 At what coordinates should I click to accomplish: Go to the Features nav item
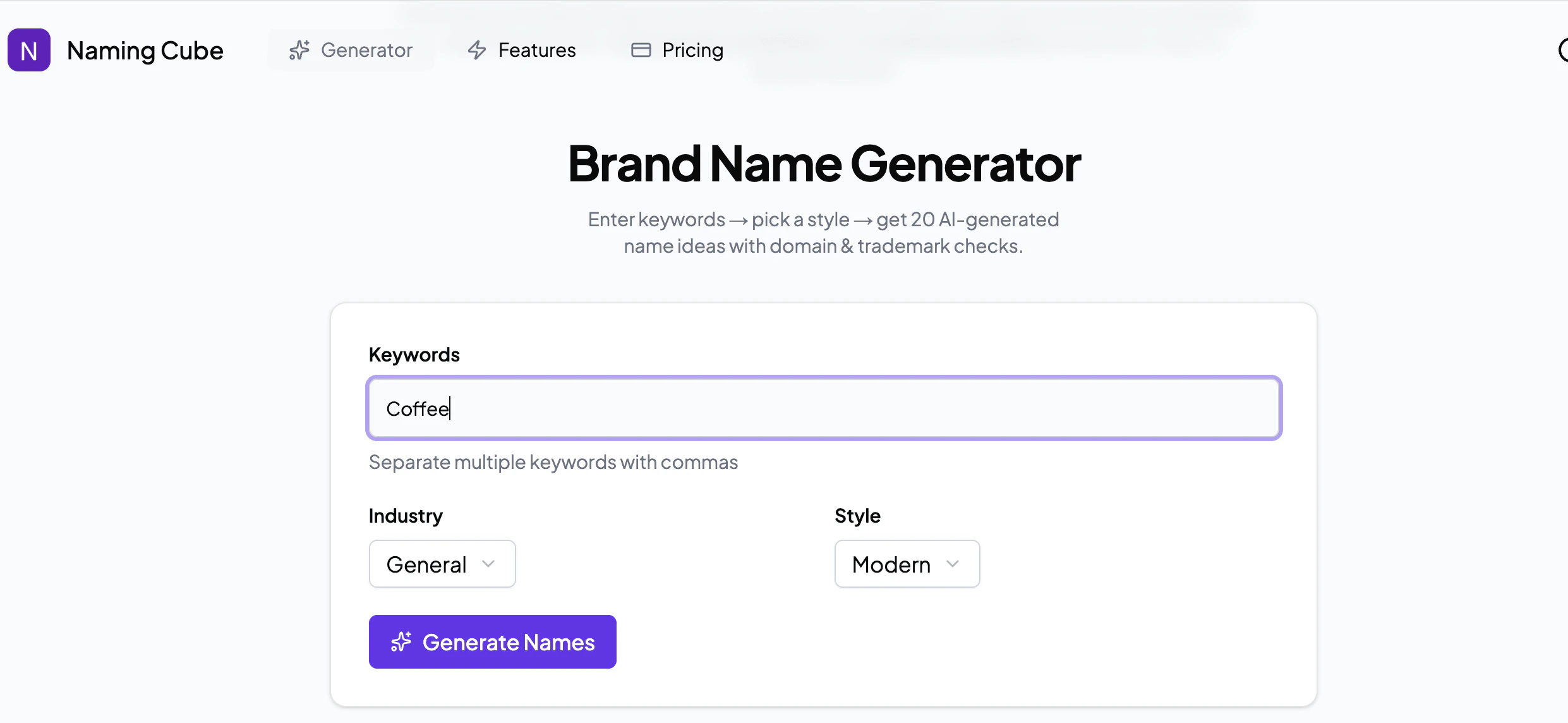[x=536, y=50]
